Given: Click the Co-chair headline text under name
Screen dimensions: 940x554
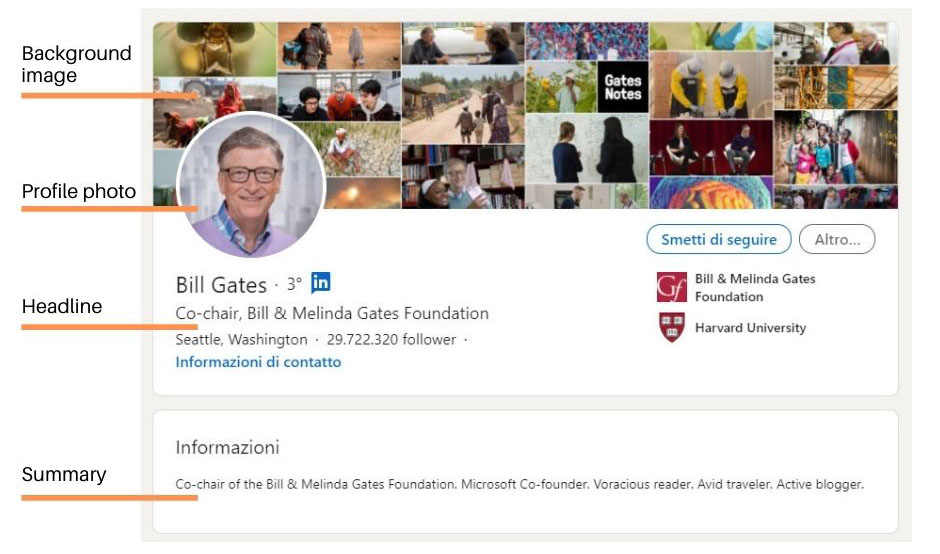Looking at the screenshot, I should pos(332,314).
